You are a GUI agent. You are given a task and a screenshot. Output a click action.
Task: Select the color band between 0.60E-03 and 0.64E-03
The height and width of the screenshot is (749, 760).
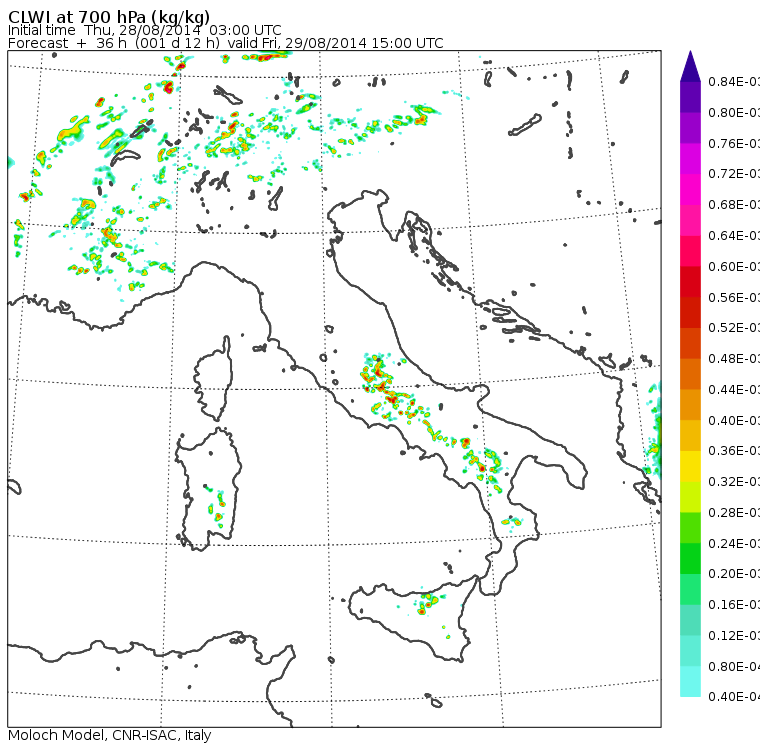click(690, 251)
